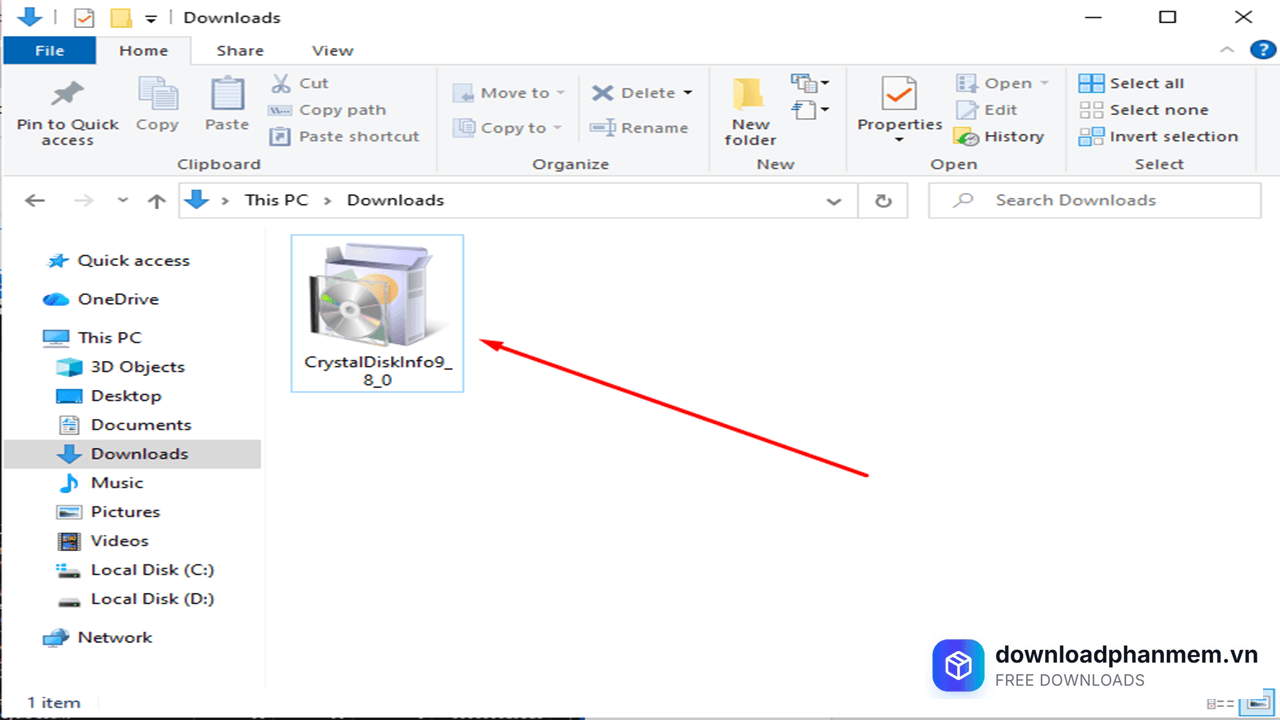Open the File menu
This screenshot has height=720, width=1280.
coord(49,50)
